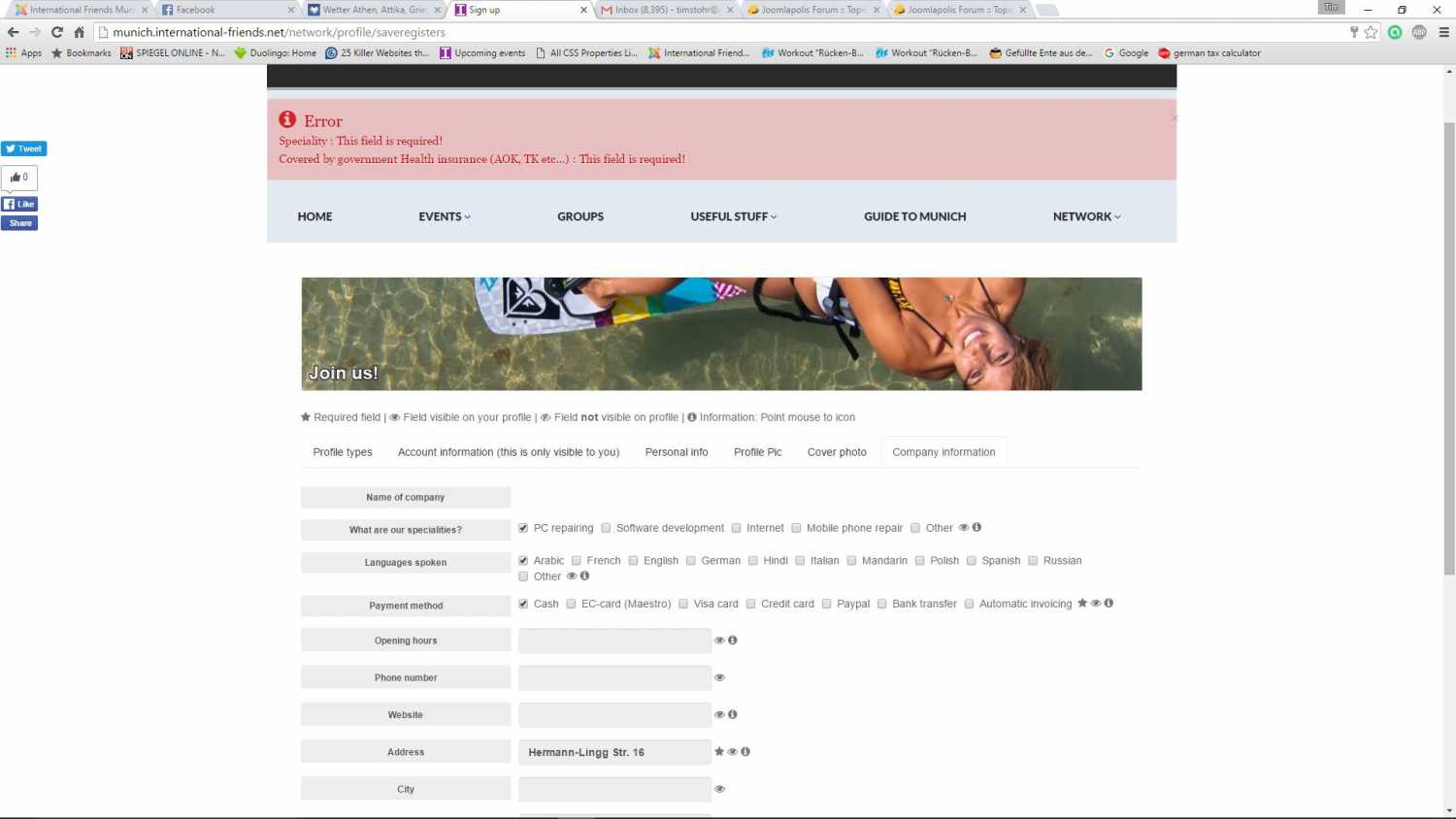Expand the USEFUL STUFF dropdown menu
This screenshot has width=1456, height=819.
click(x=733, y=216)
